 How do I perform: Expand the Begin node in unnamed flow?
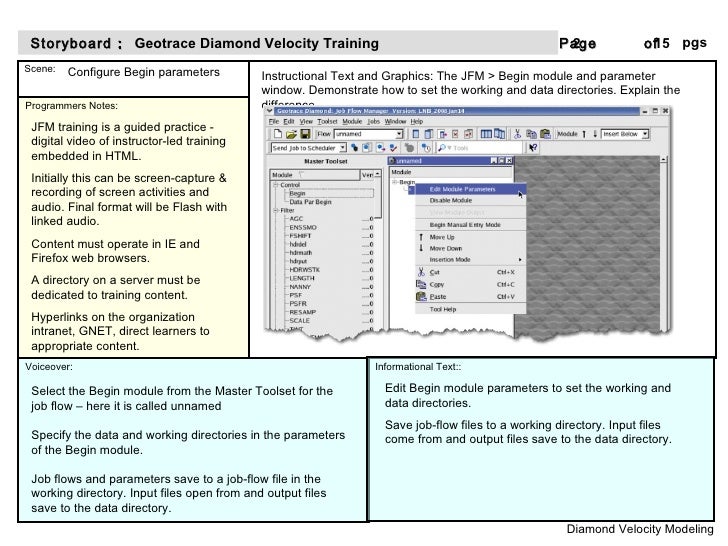[395, 182]
